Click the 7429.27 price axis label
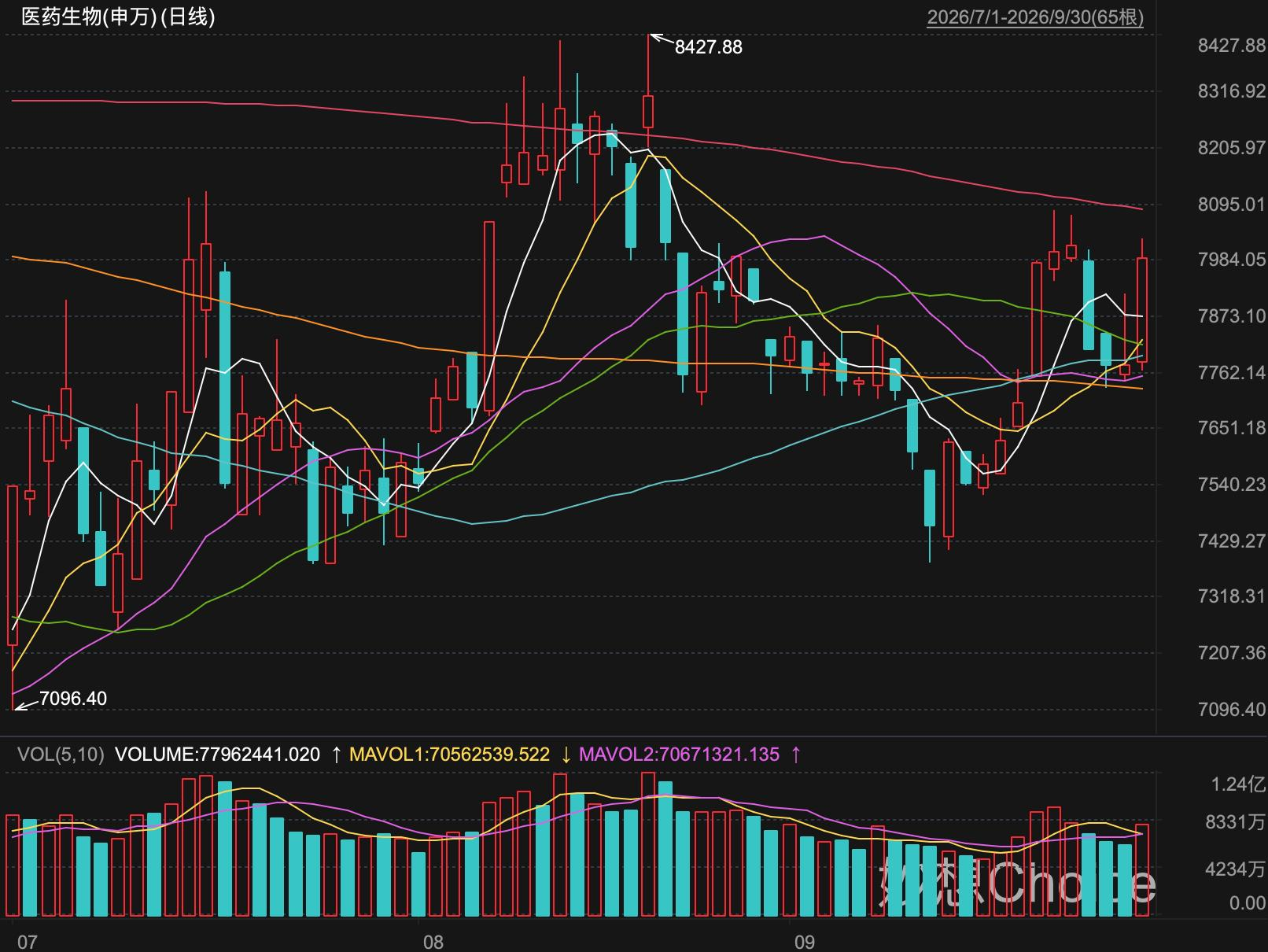 pyautogui.click(x=1232, y=541)
